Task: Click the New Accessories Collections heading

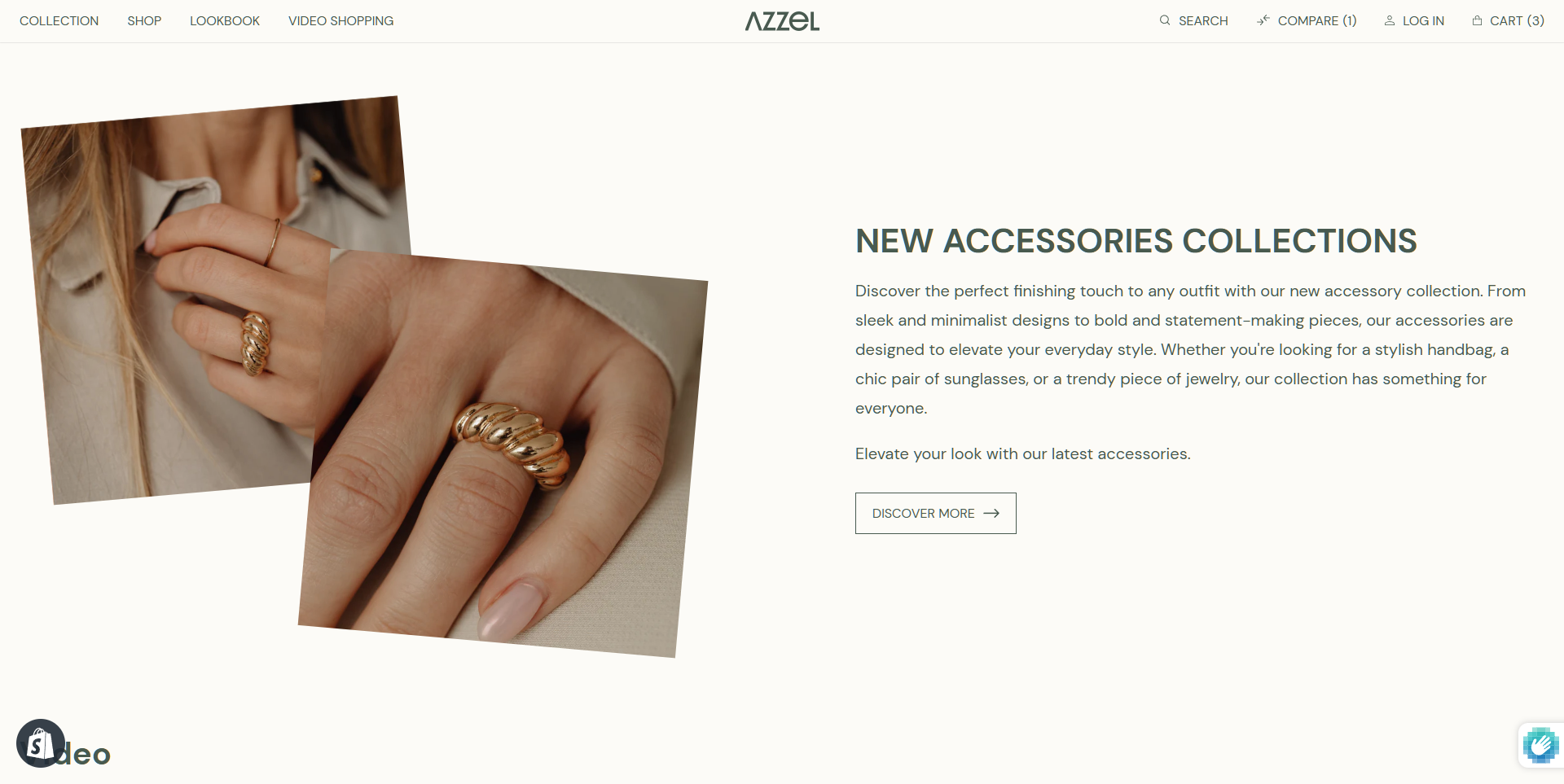Action: (x=1136, y=241)
